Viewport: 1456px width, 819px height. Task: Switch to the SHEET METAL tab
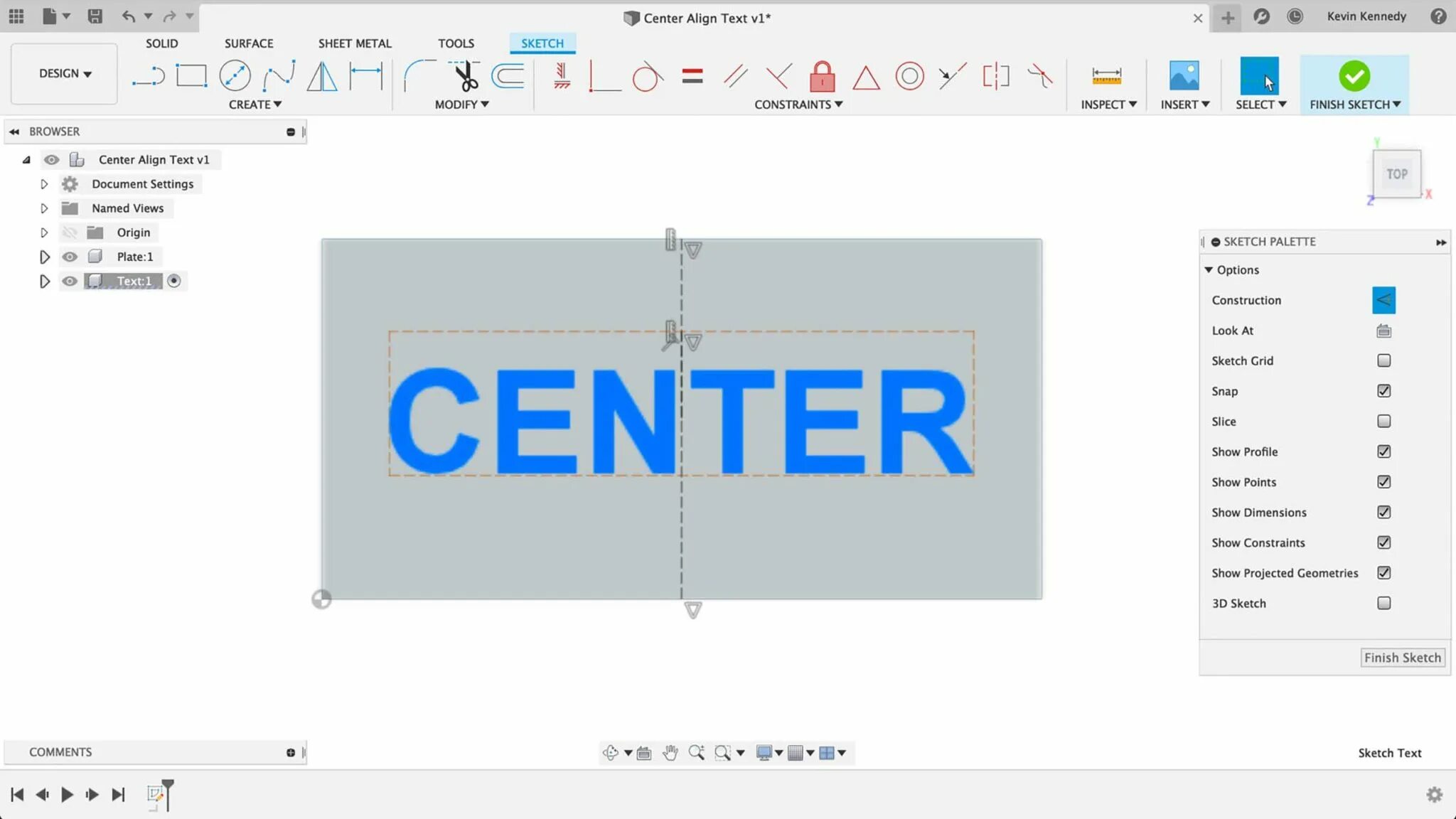pyautogui.click(x=355, y=43)
